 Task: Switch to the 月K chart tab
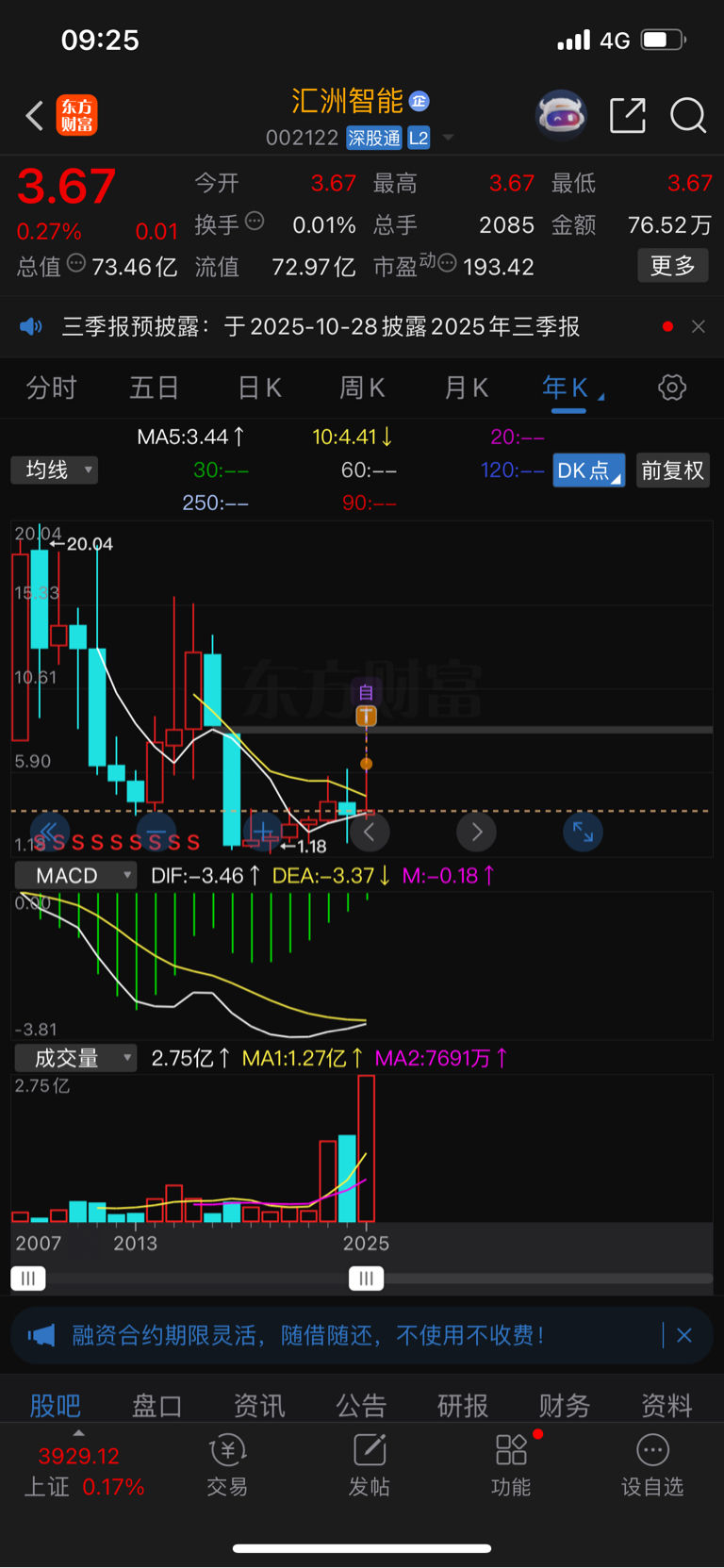click(x=466, y=388)
